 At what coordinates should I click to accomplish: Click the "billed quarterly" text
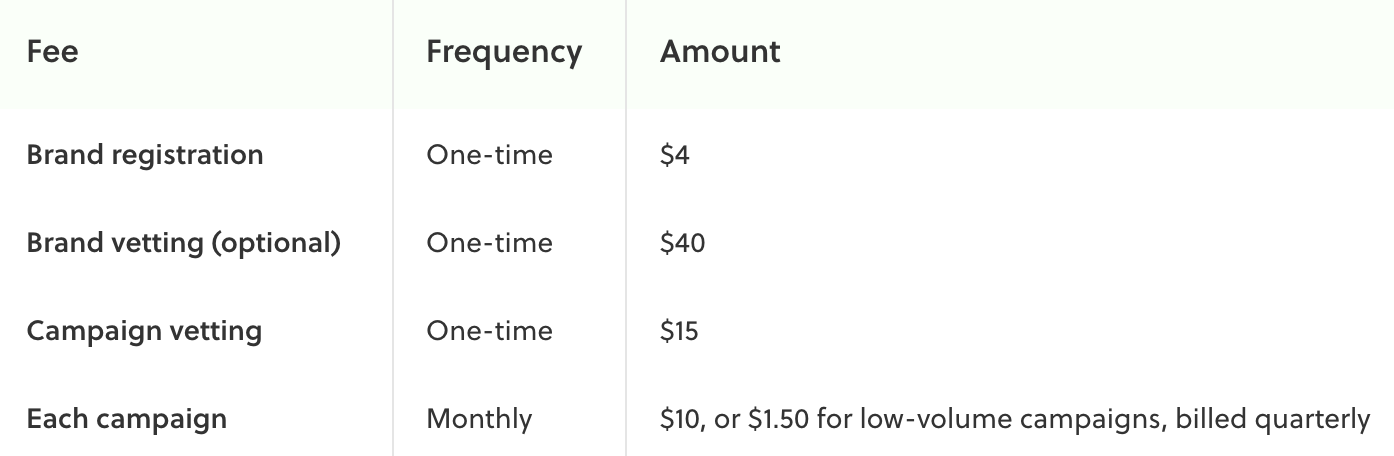click(x=1272, y=418)
